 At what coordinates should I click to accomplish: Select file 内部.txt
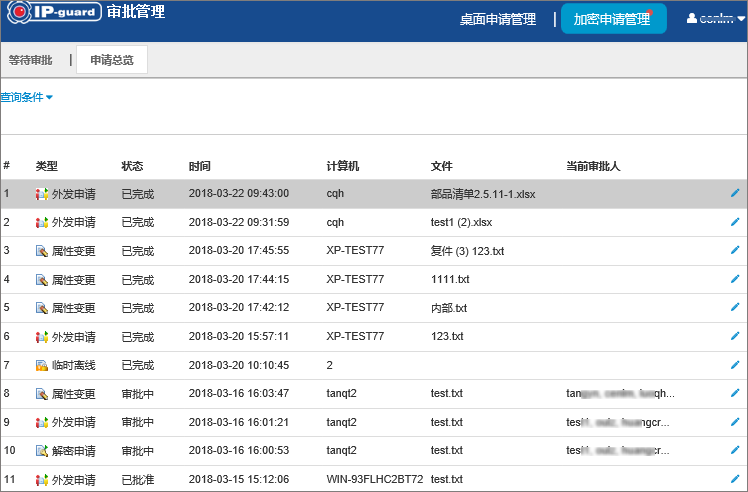(448, 308)
